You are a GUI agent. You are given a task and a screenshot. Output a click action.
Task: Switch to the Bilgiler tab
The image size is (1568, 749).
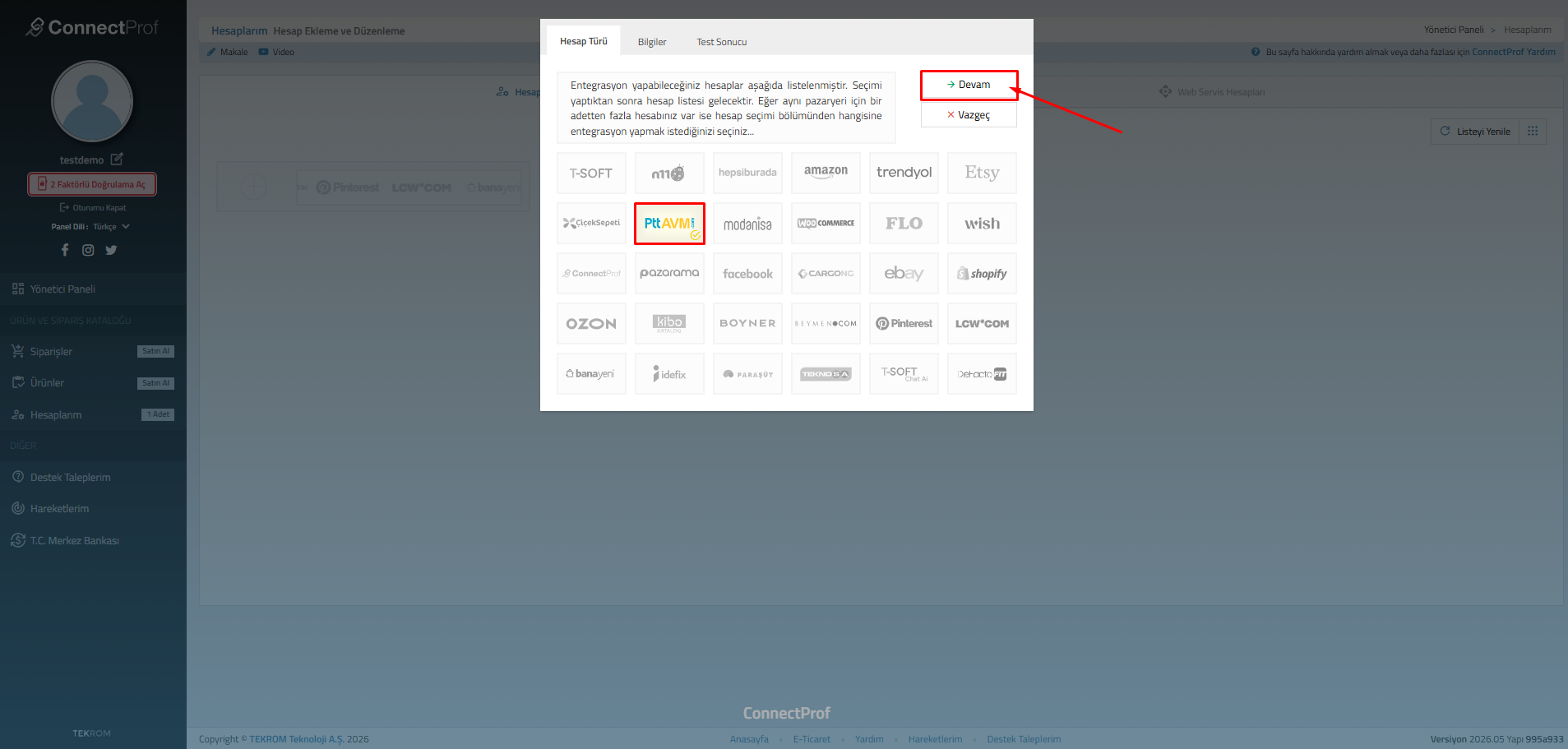pyautogui.click(x=652, y=42)
